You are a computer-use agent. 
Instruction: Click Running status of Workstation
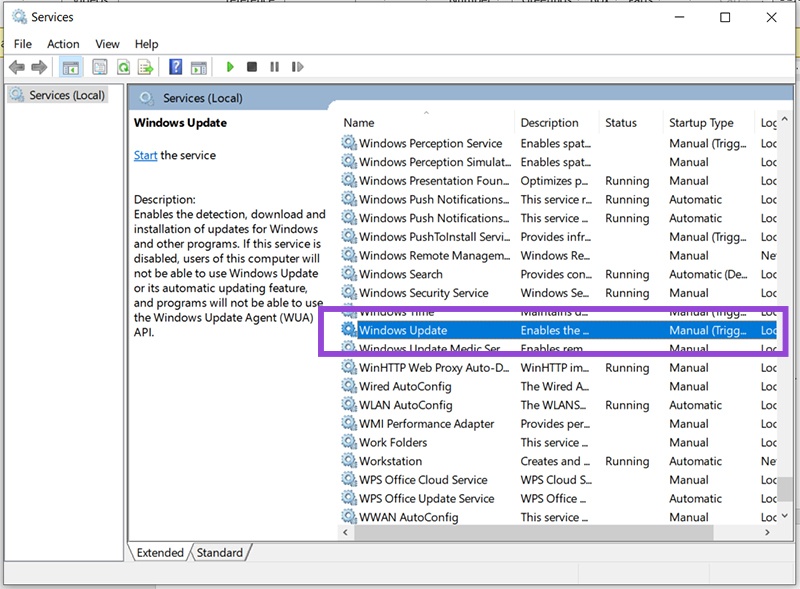[x=627, y=461]
